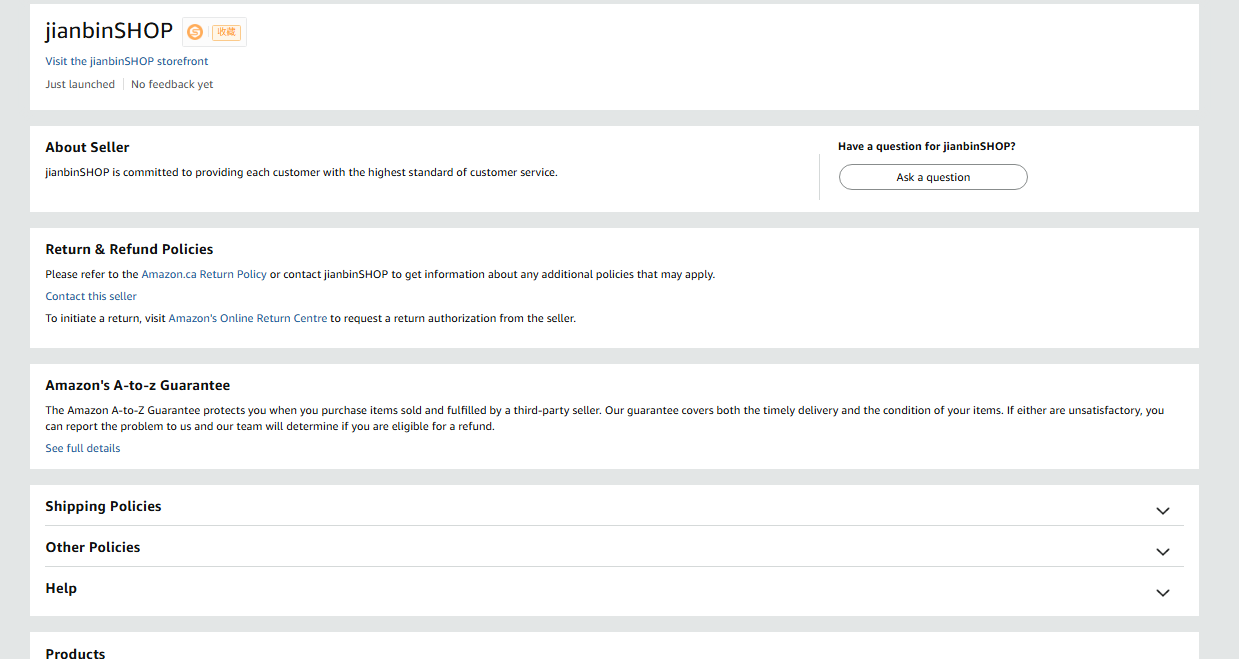Expand the Shipping Policies chevron arrow

click(x=1162, y=510)
